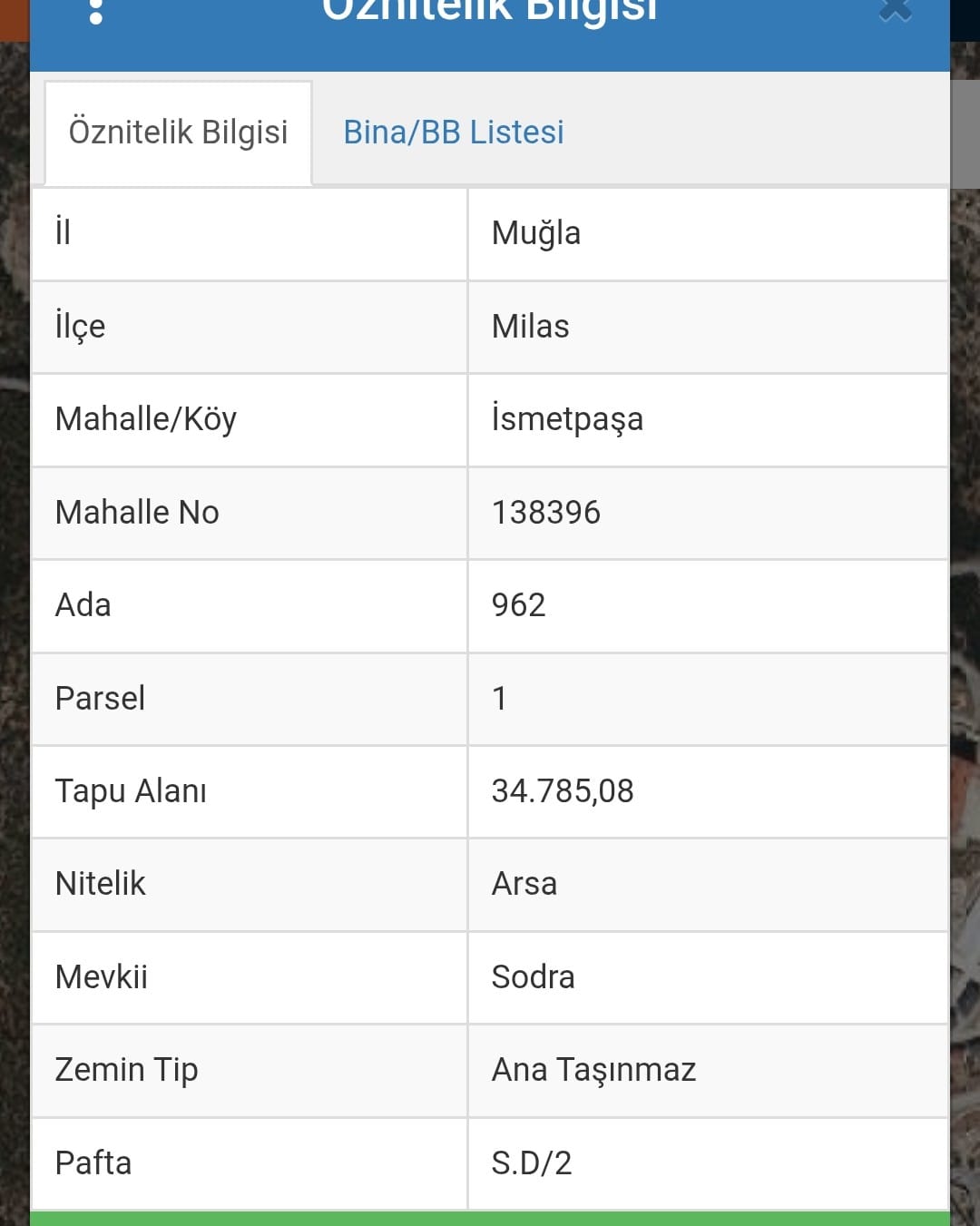Close the attribute info panel
Screen dimensions: 980x1226
895,10
